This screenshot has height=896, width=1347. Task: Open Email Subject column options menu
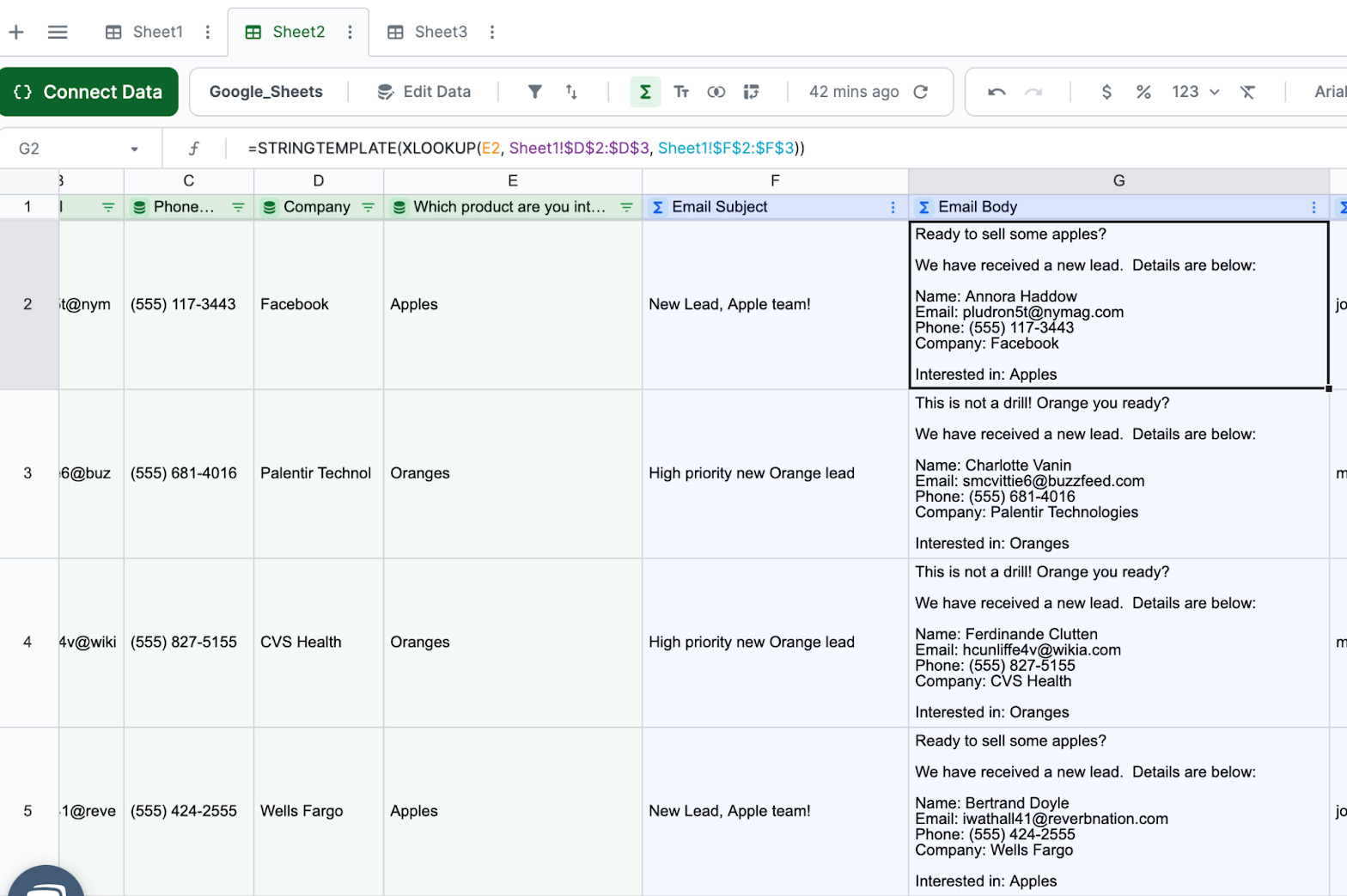[893, 207]
